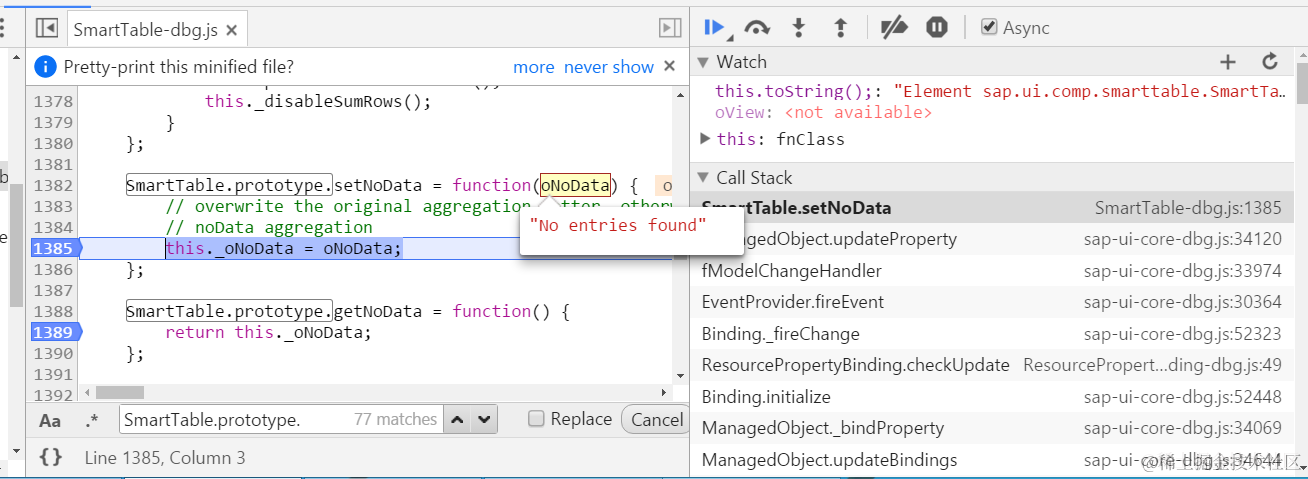This screenshot has width=1308, height=479.
Task: Resume script execution
Action: [x=714, y=27]
